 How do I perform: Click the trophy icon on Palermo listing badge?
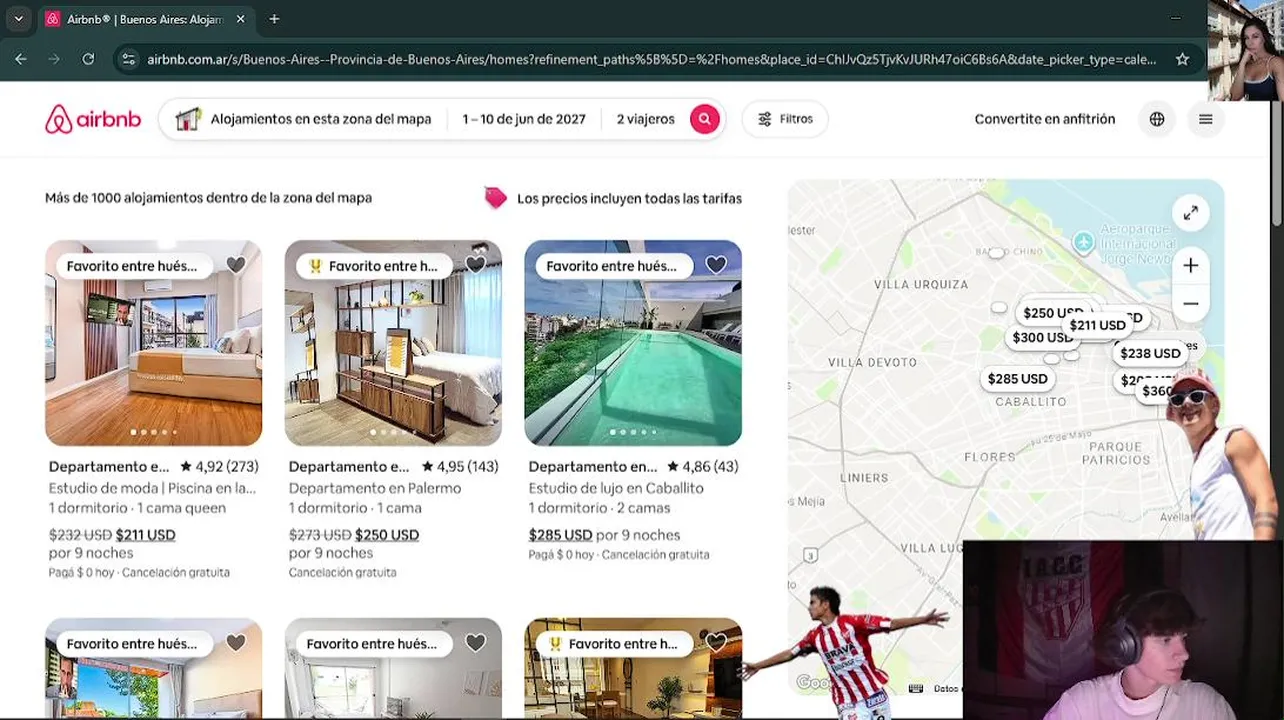tap(315, 266)
